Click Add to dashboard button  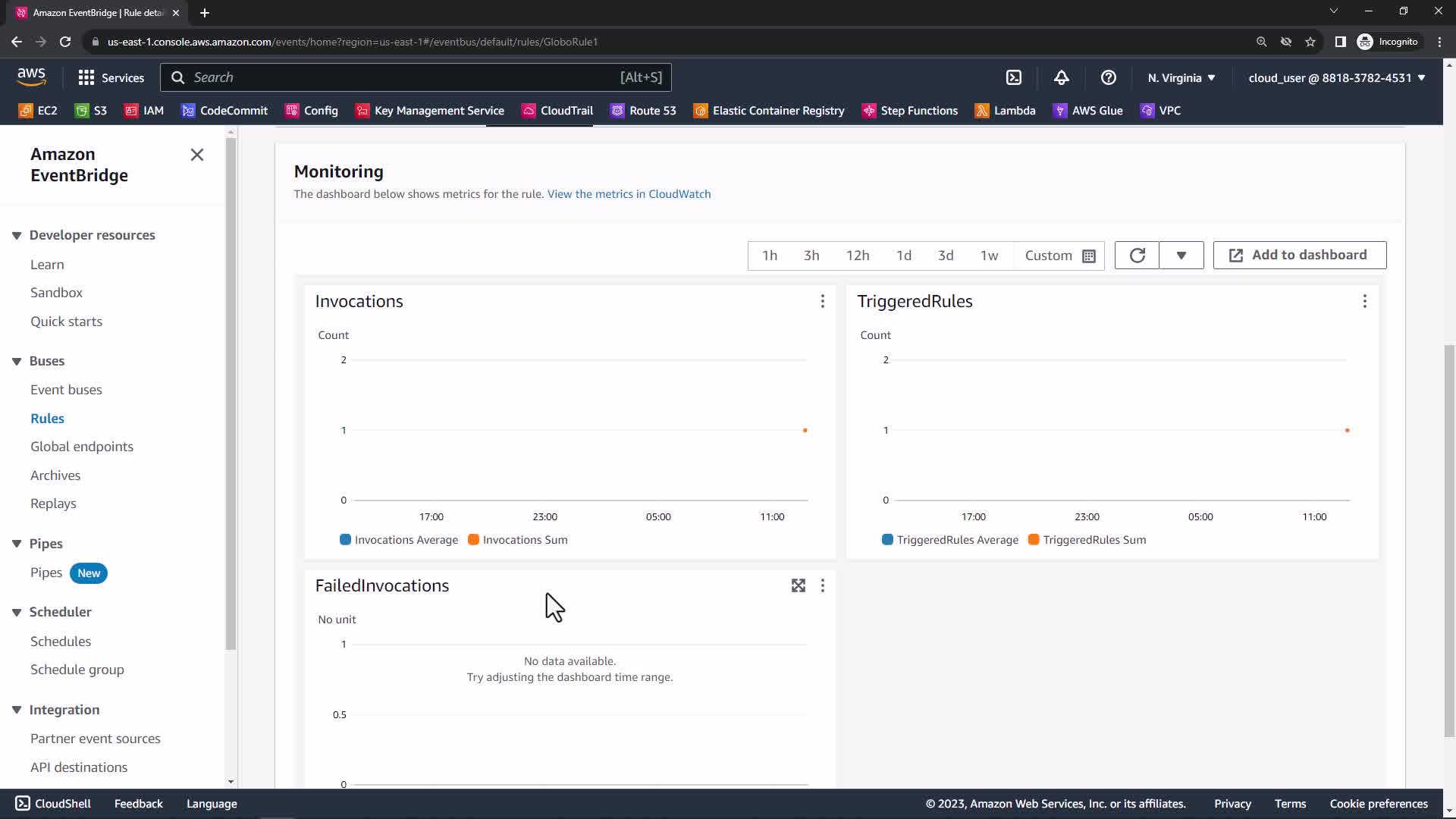click(1299, 256)
